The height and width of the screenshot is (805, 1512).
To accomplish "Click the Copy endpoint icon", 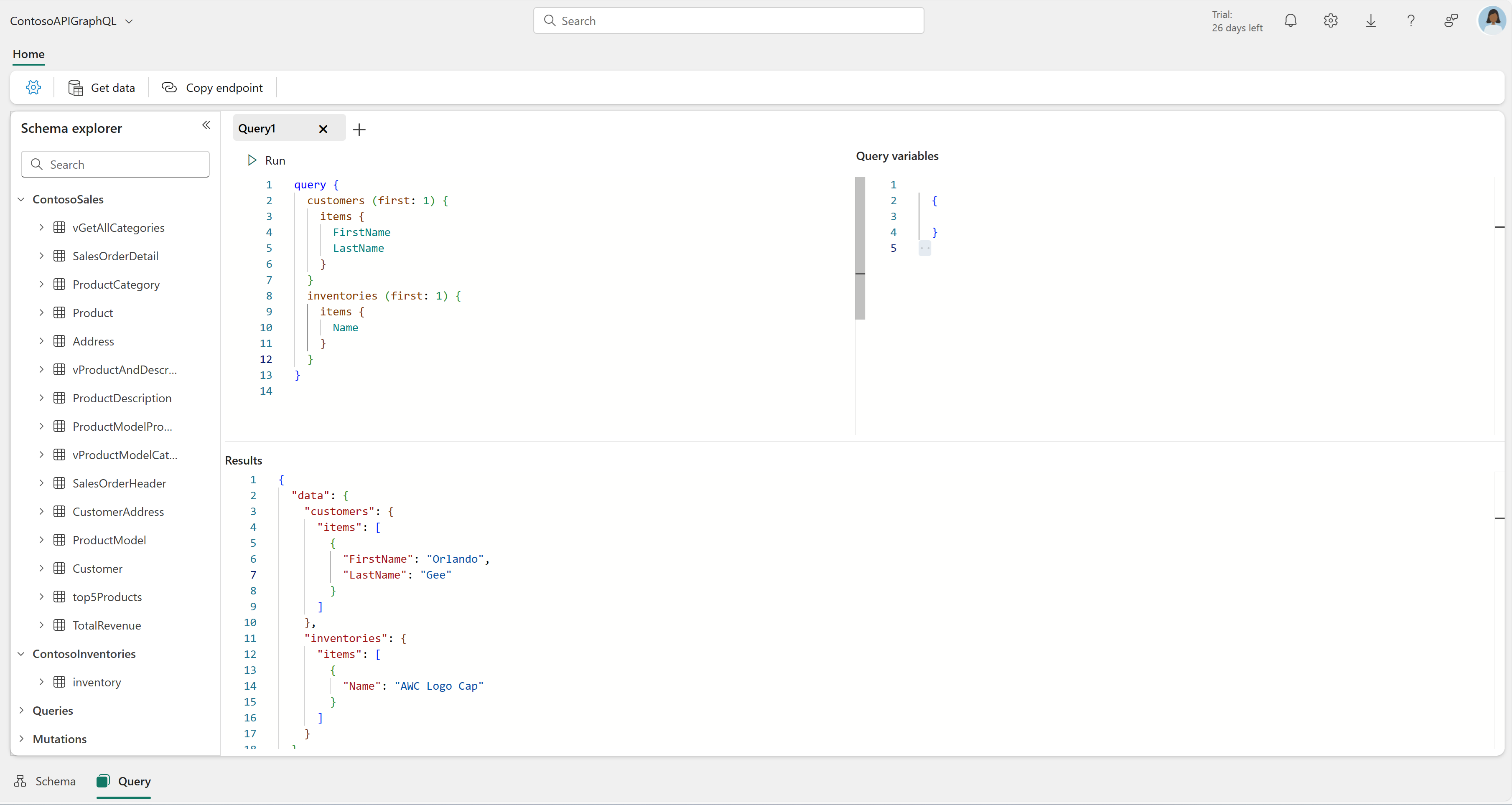I will pos(169,87).
